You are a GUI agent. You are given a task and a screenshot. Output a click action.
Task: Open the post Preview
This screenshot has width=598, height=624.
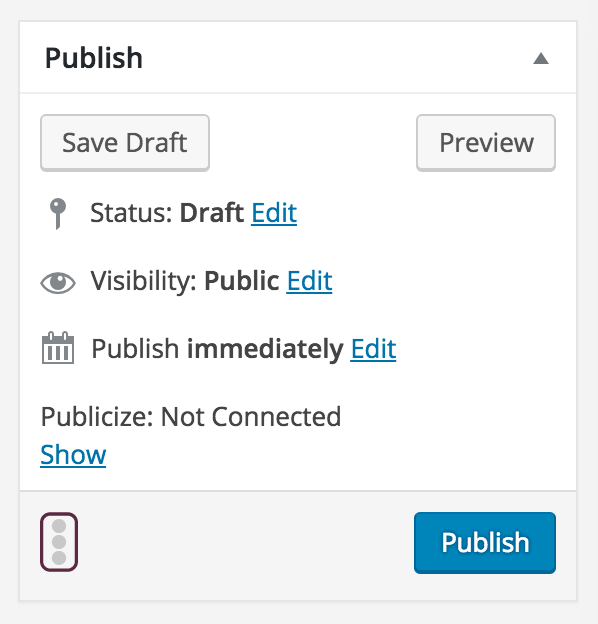[x=486, y=143]
